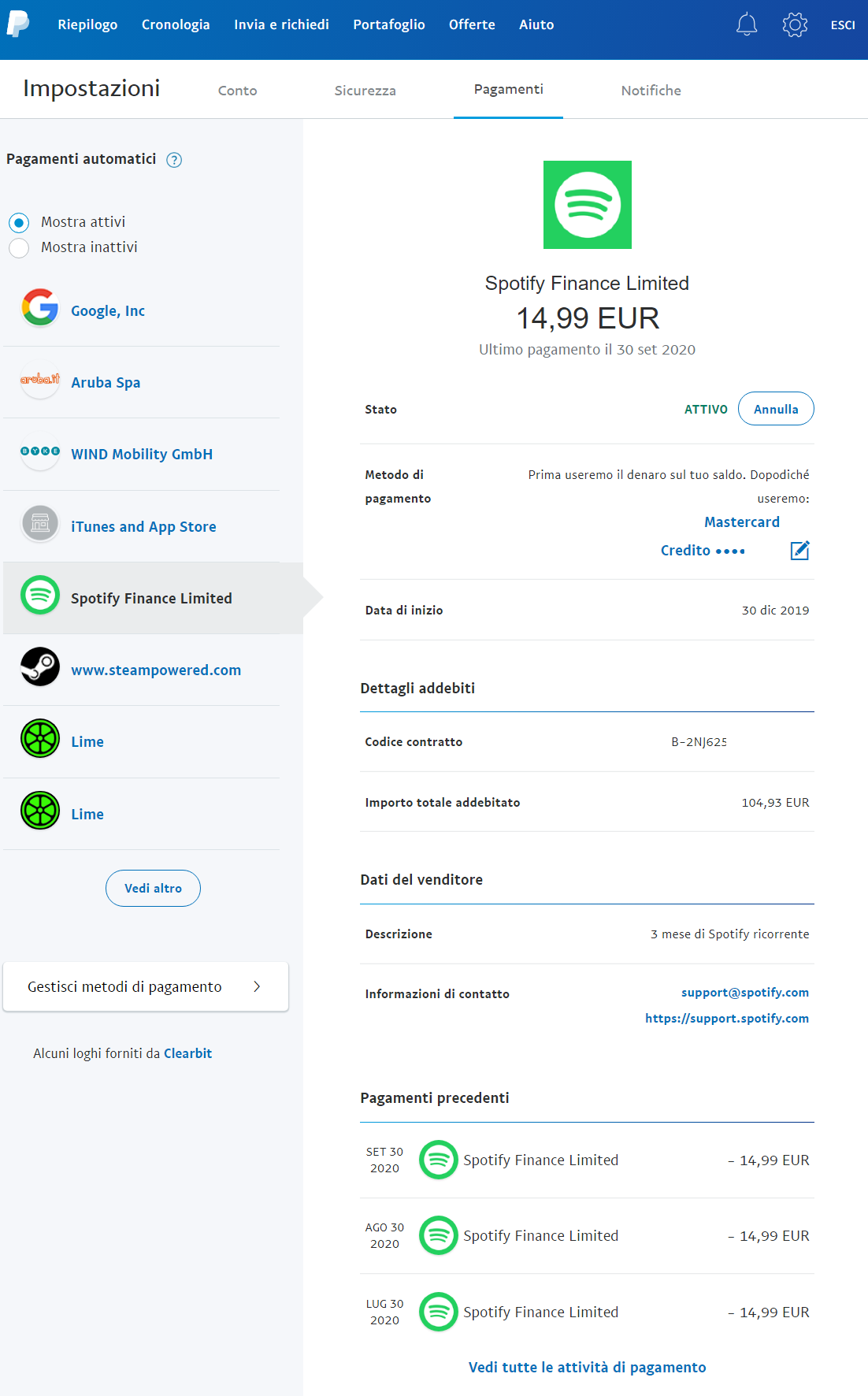Switch to the Sicurezza tab
The width and height of the screenshot is (868, 1396).
365,91
